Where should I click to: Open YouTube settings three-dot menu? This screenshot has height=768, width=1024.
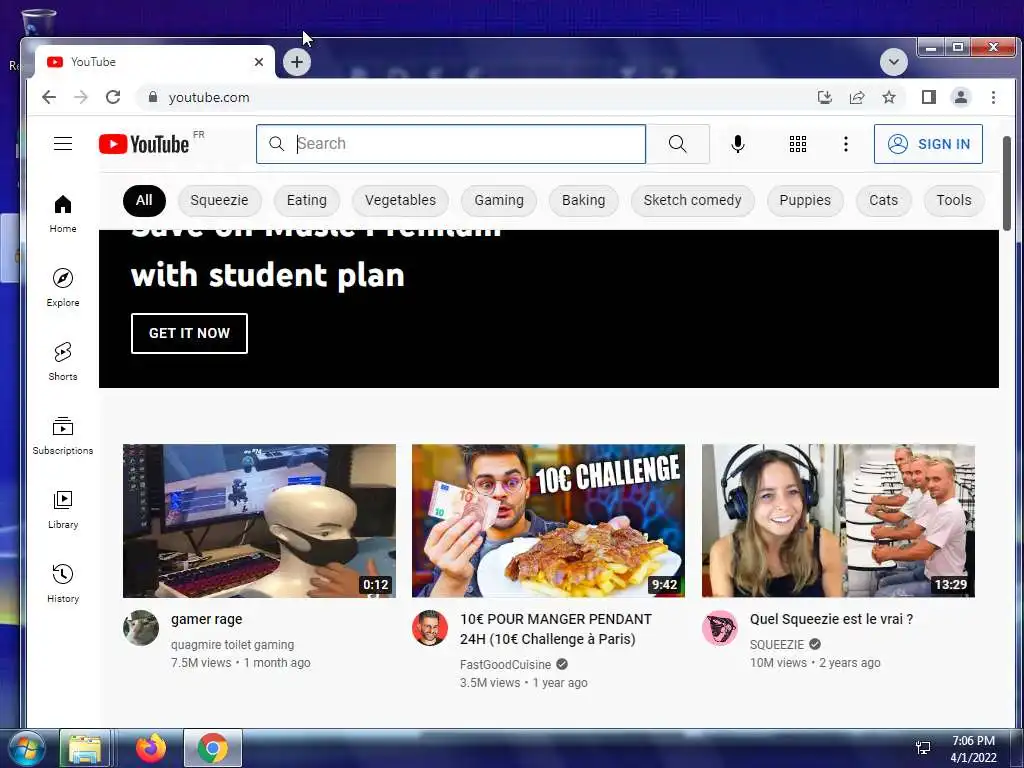click(846, 144)
